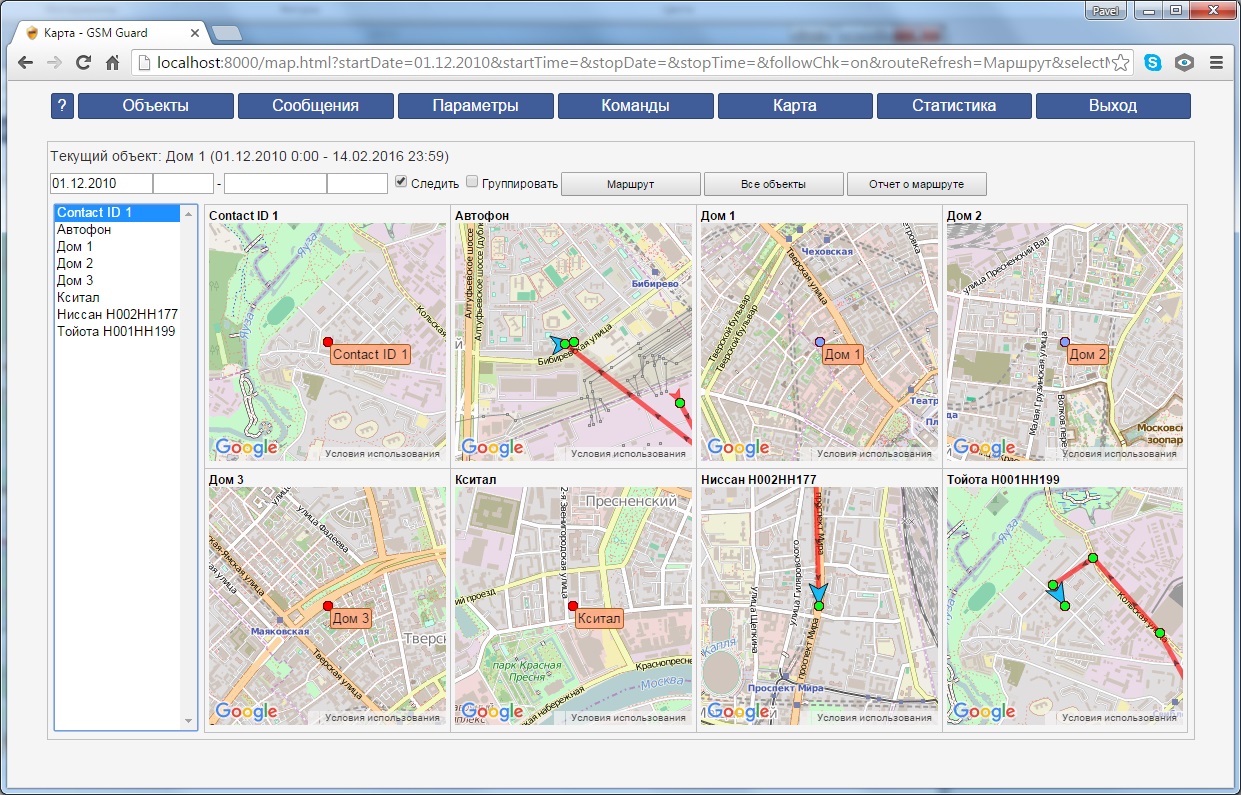
Task: Select Дом 3 in object list
Action: tap(118, 281)
